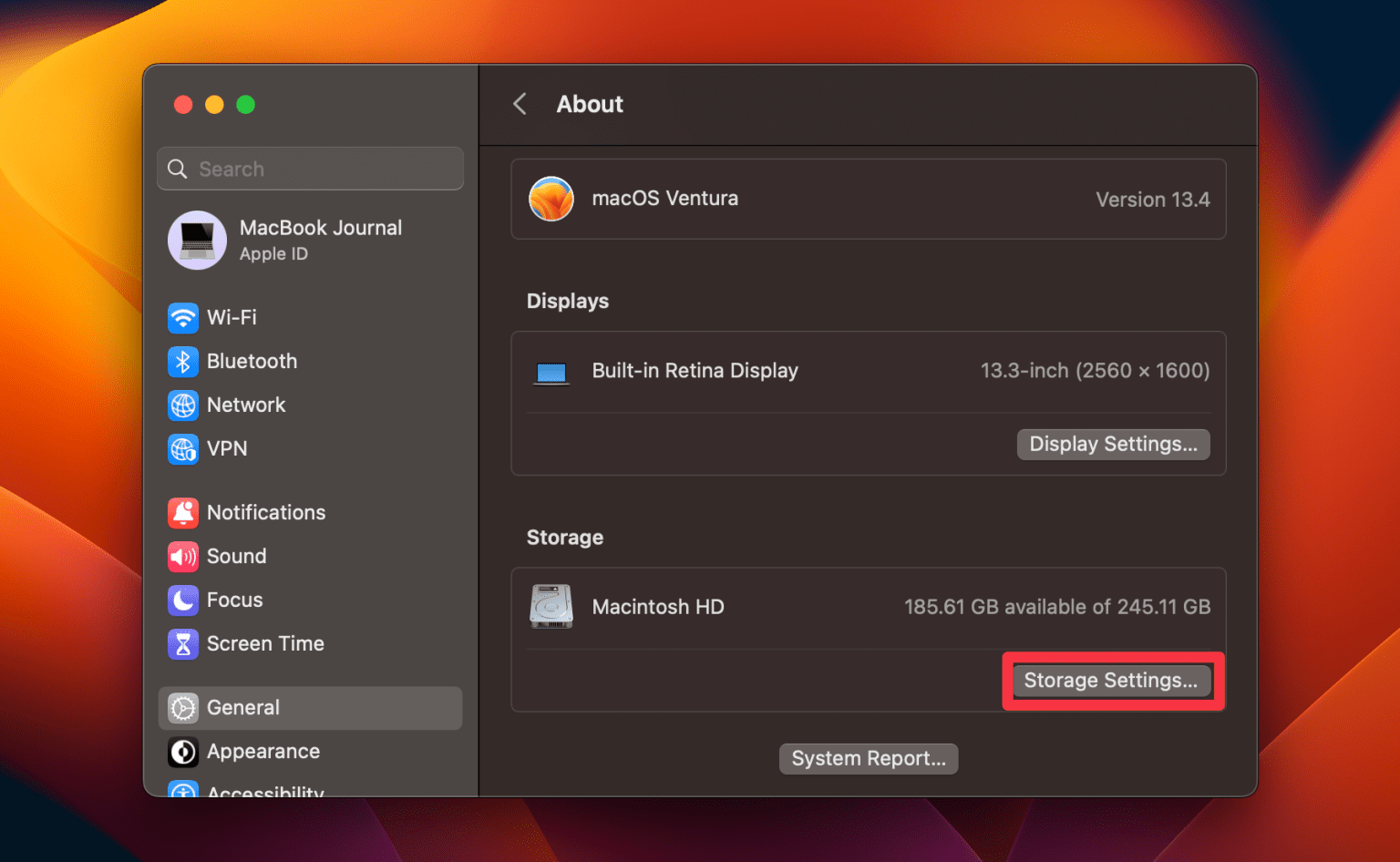Open Network settings via its globe icon

[183, 405]
